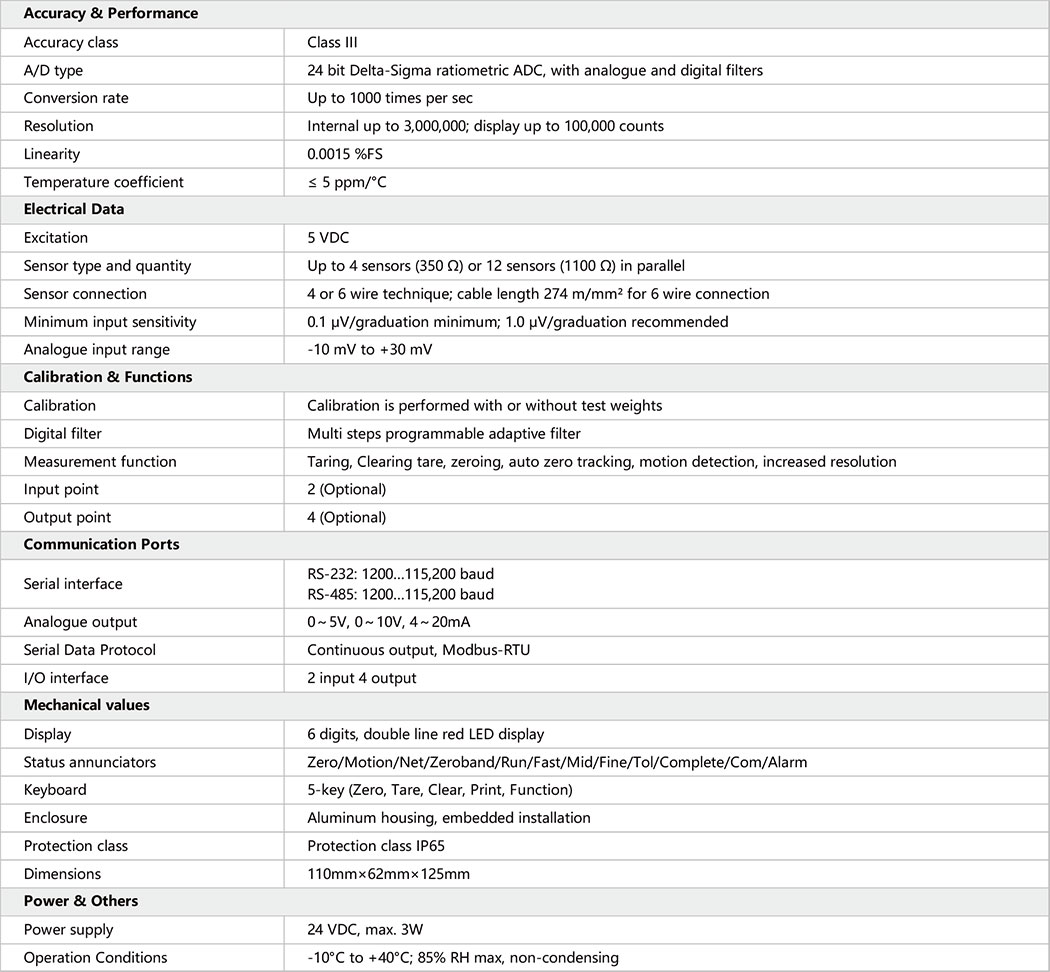Select the Analogue input range value
The width and height of the screenshot is (1050, 972).
pos(370,350)
